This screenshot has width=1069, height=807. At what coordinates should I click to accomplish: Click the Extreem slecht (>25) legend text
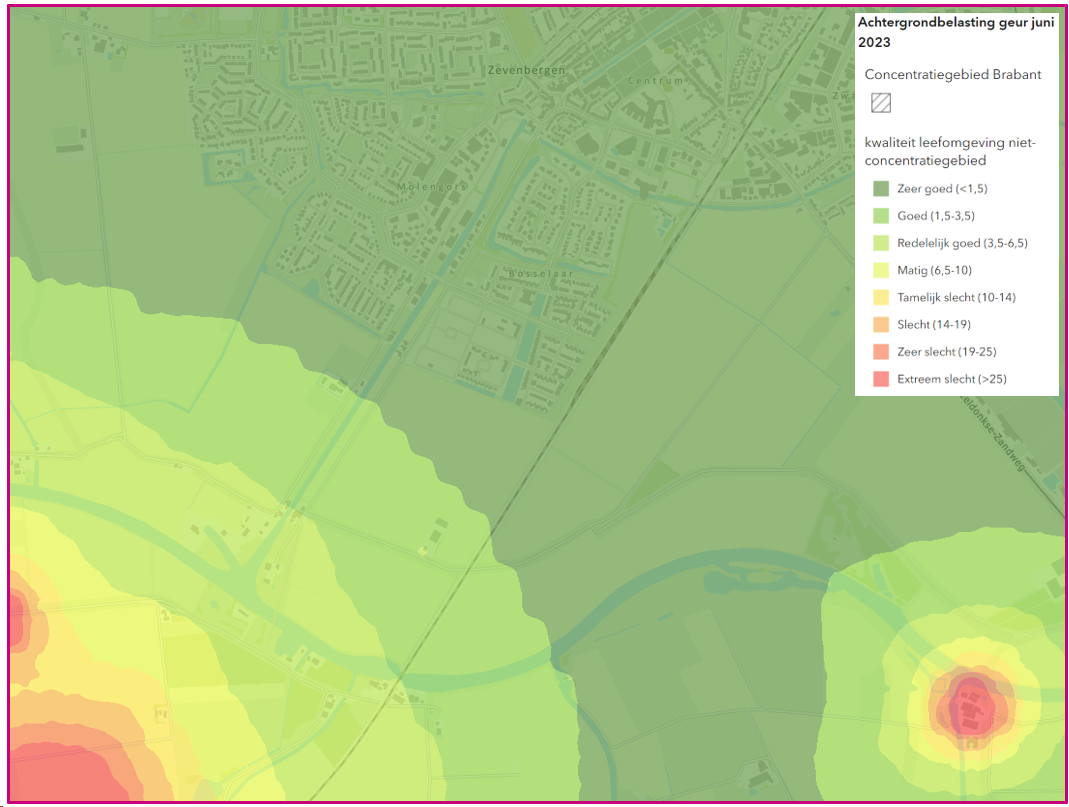point(952,379)
